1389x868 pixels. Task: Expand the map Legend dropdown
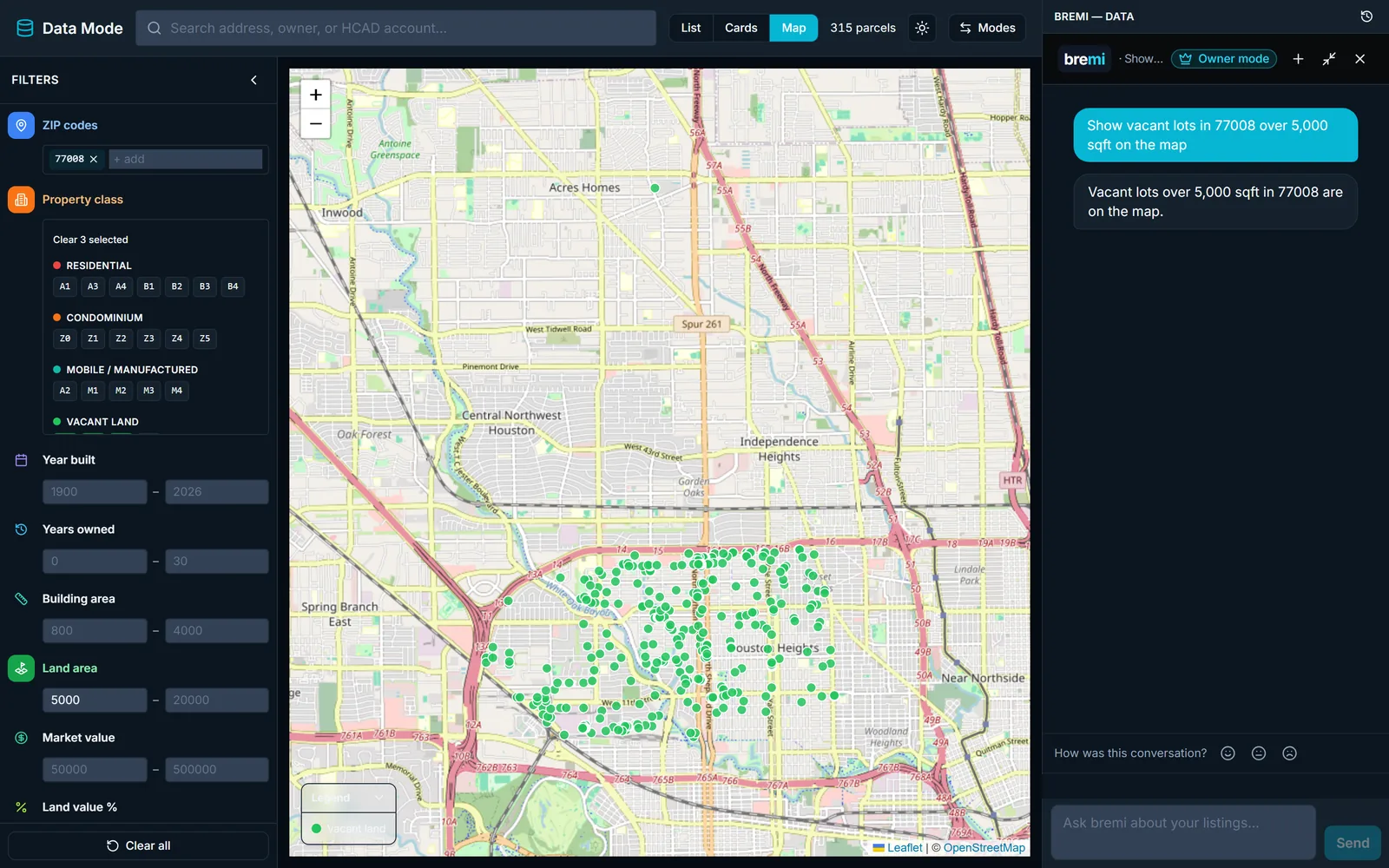[348, 798]
